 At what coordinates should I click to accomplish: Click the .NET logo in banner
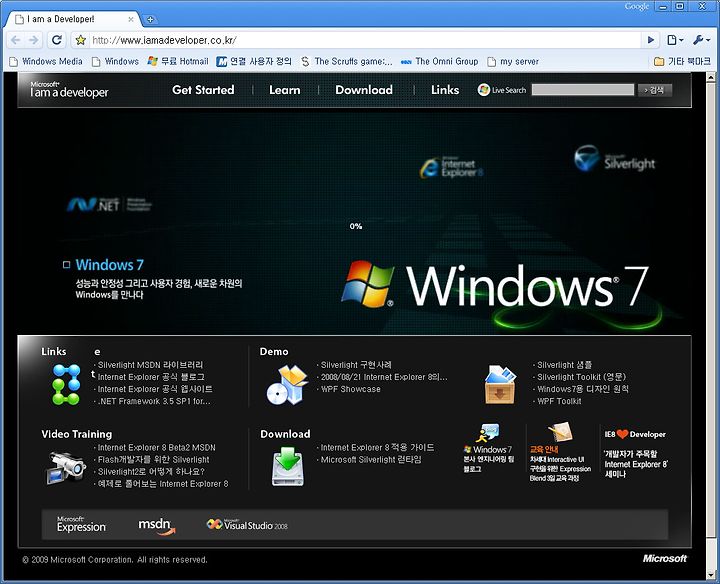pyautogui.click(x=109, y=204)
